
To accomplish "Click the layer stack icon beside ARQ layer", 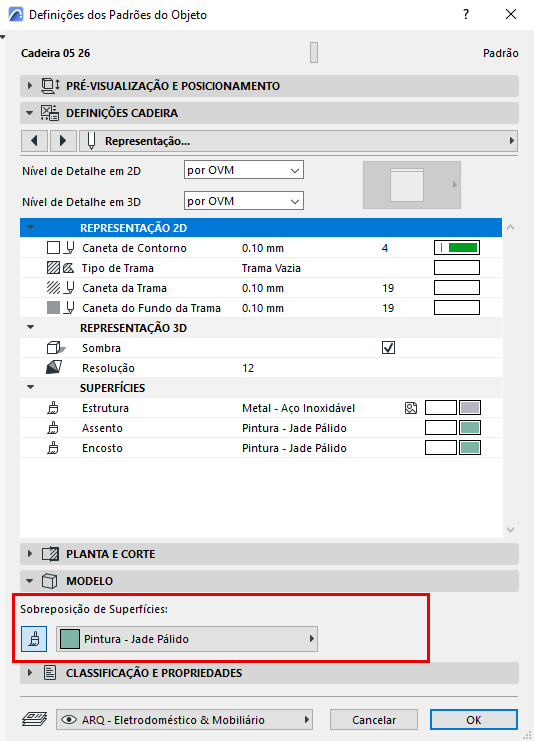I will 34,719.
